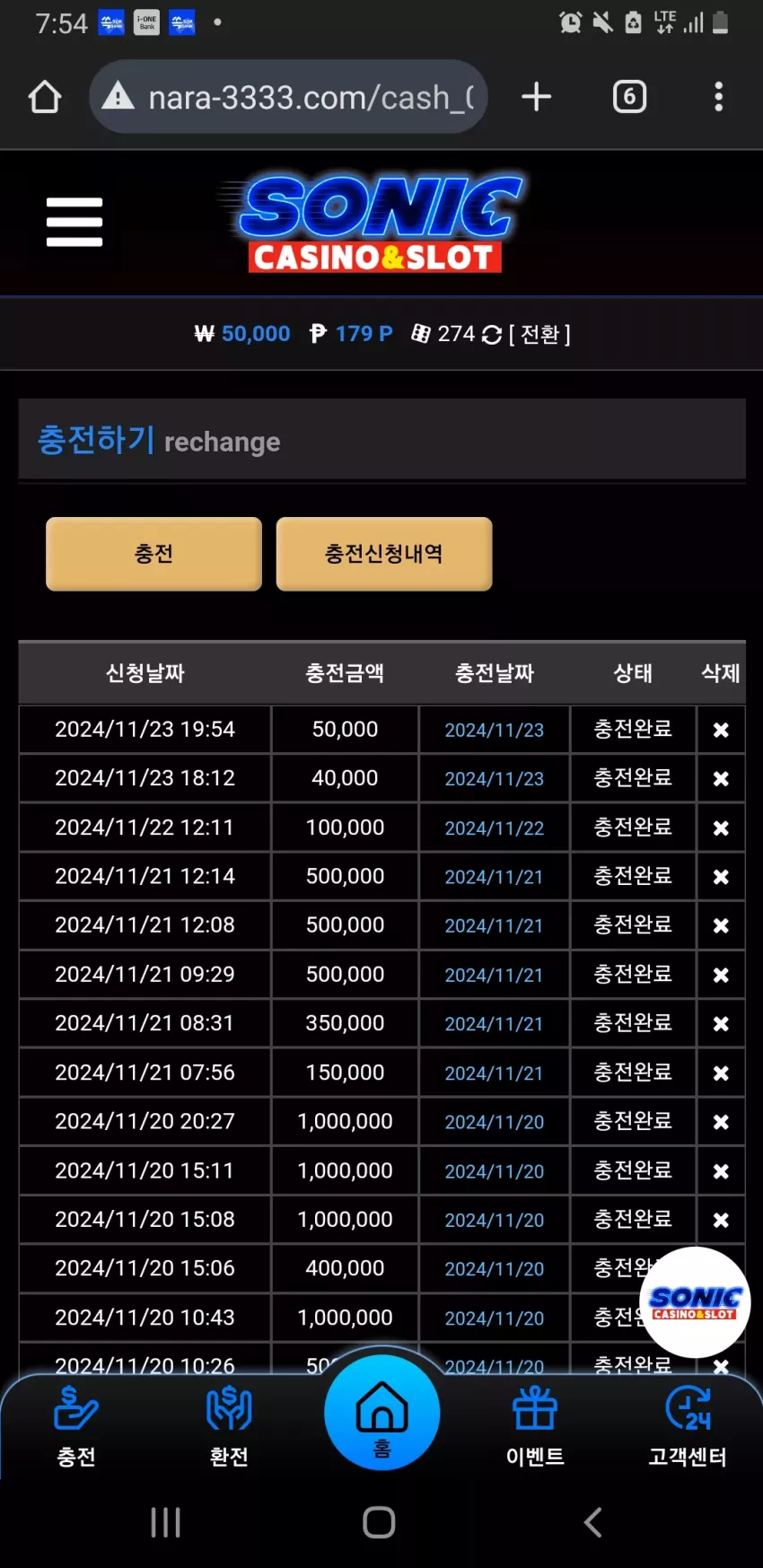
Task: Click the balance refresh icon
Action: click(x=491, y=335)
